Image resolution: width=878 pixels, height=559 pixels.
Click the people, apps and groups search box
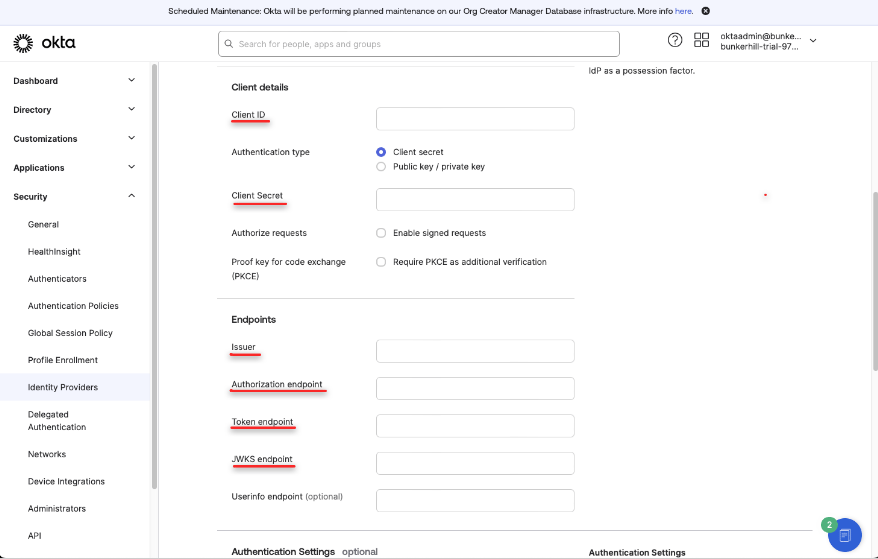(x=419, y=44)
